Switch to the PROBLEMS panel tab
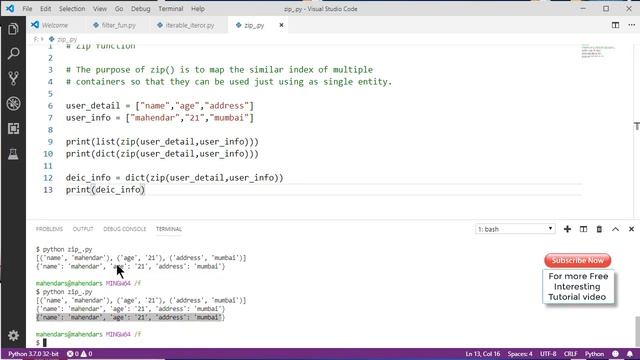 pos(49,229)
